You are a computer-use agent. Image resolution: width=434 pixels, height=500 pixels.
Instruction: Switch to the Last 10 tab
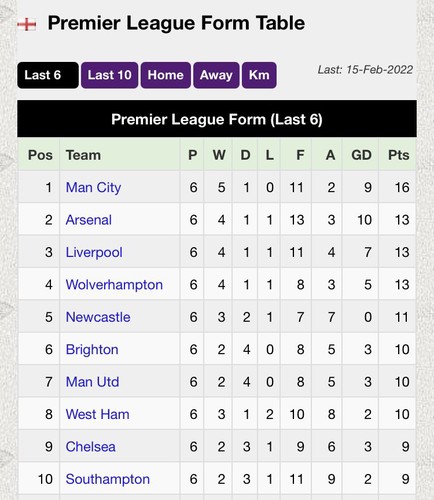[x=109, y=75]
